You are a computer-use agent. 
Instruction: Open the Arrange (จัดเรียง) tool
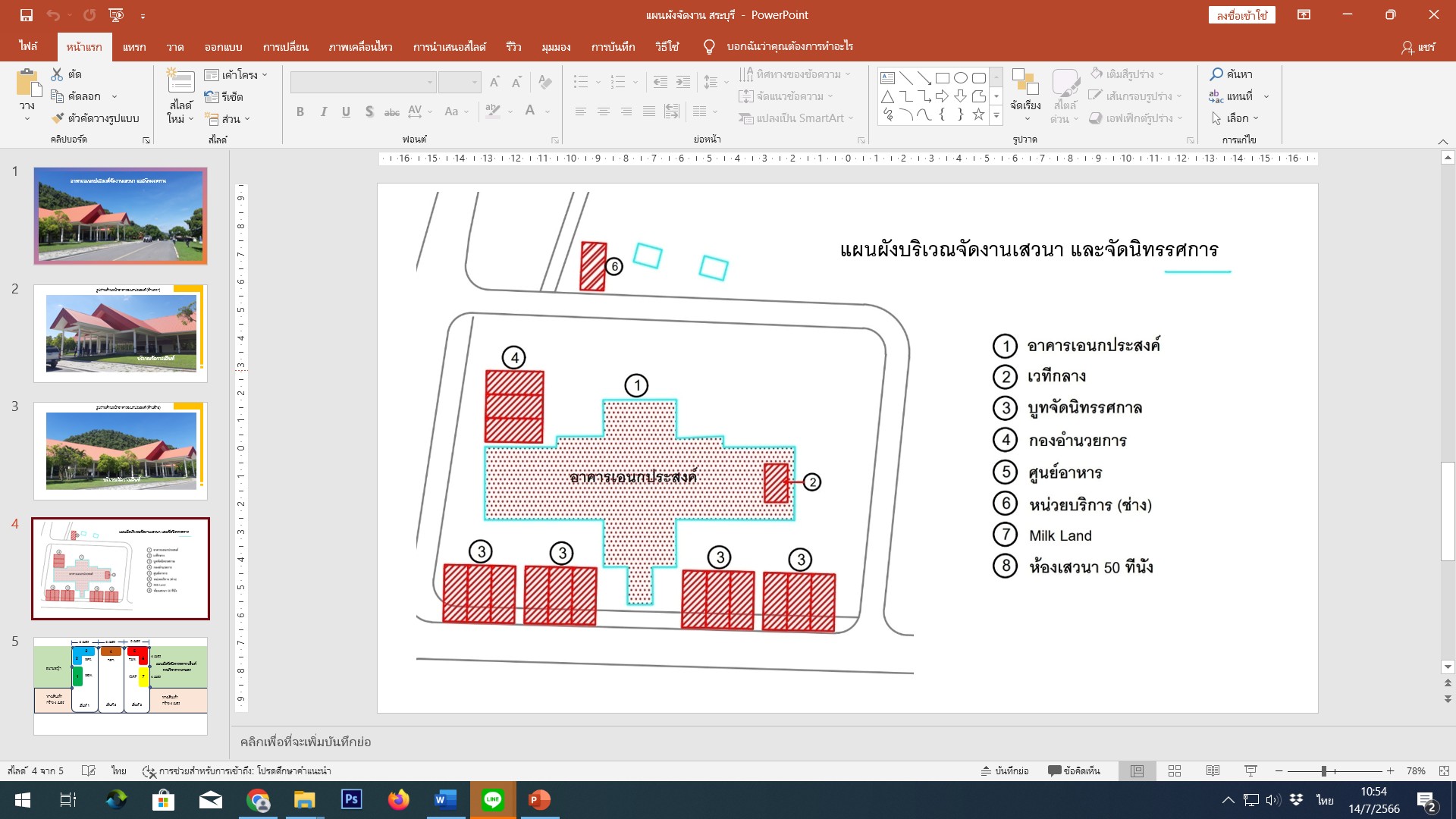coord(1025,95)
